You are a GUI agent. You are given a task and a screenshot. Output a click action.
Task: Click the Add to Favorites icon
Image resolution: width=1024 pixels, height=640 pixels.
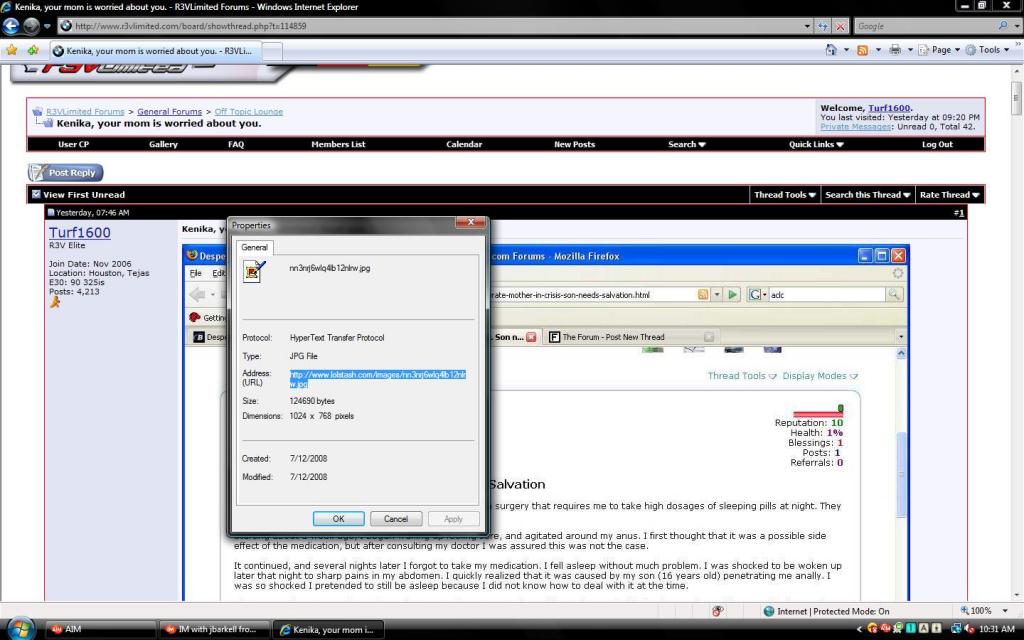point(33,50)
